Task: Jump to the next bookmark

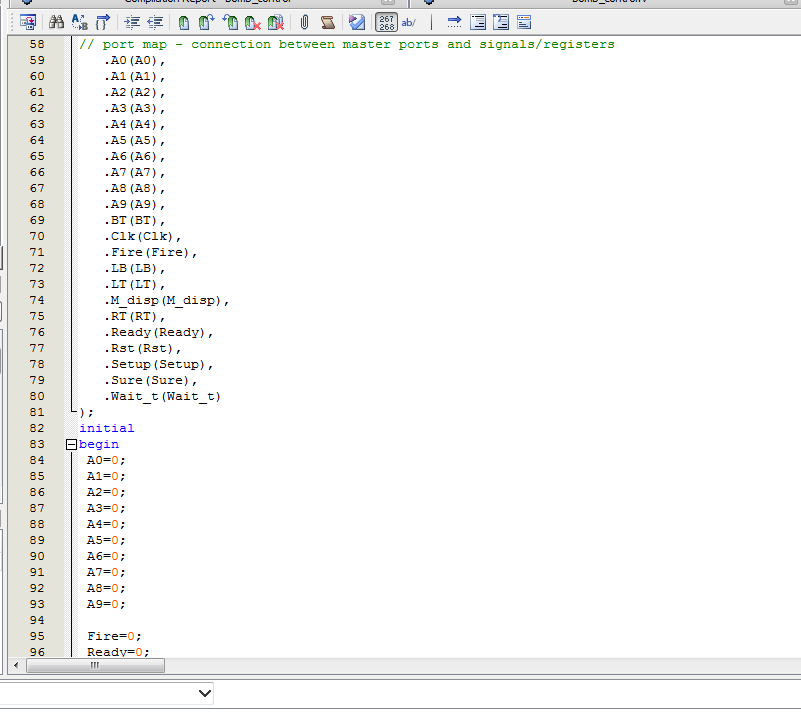Action: tap(206, 22)
